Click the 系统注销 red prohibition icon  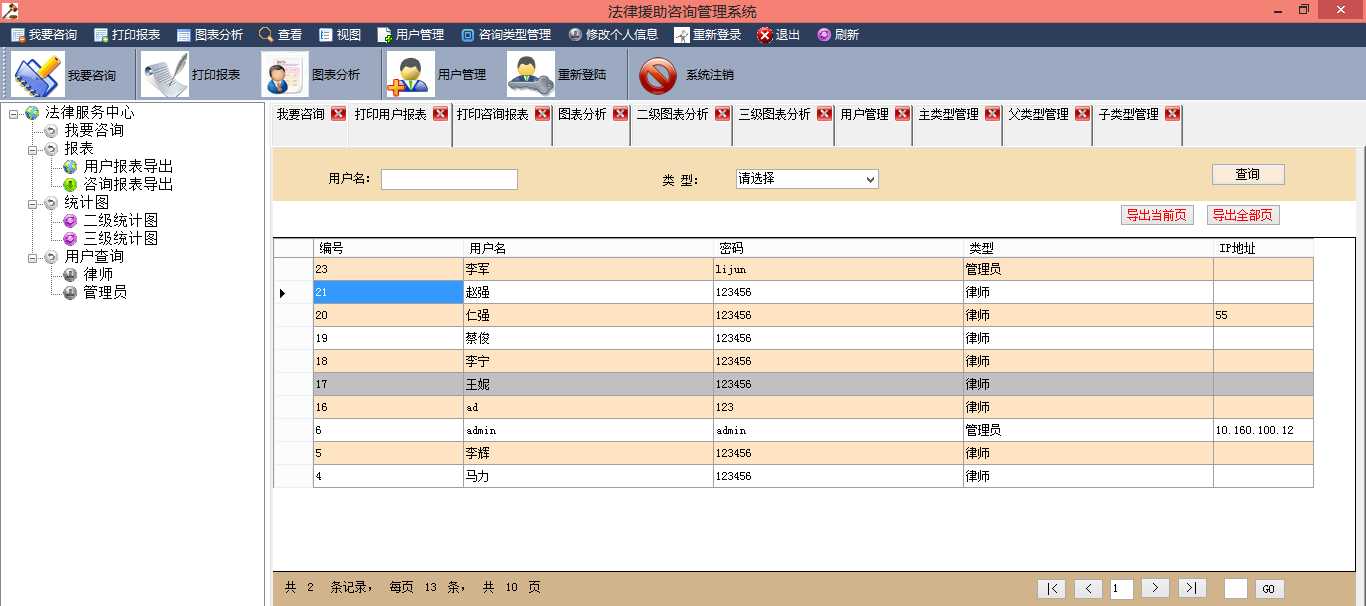point(658,75)
